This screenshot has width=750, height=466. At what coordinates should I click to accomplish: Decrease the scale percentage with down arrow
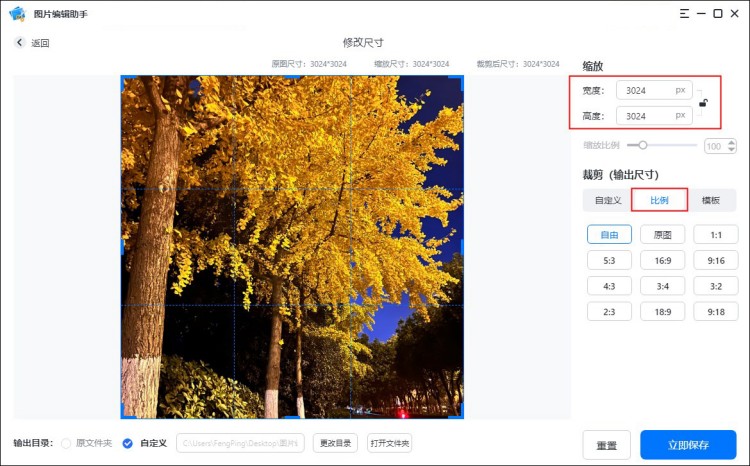731,149
